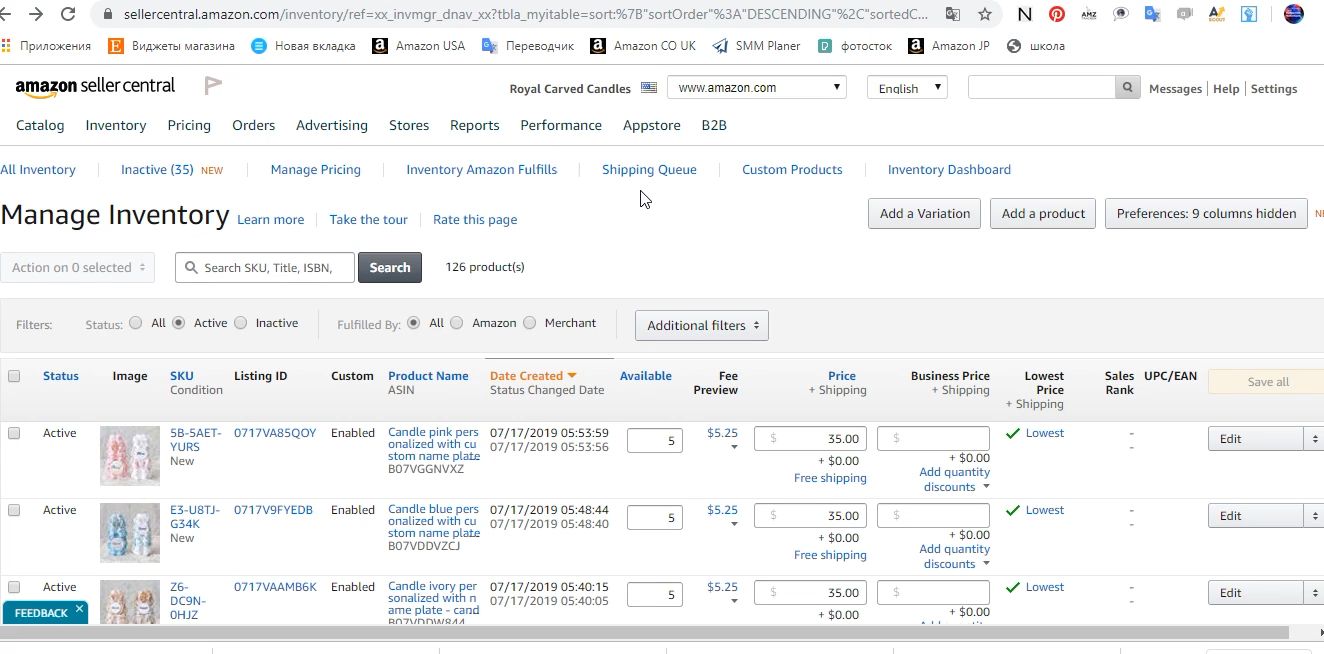Image resolution: width=1324 pixels, height=654 pixels.
Task: Click the Add a product button
Action: [x=1043, y=213]
